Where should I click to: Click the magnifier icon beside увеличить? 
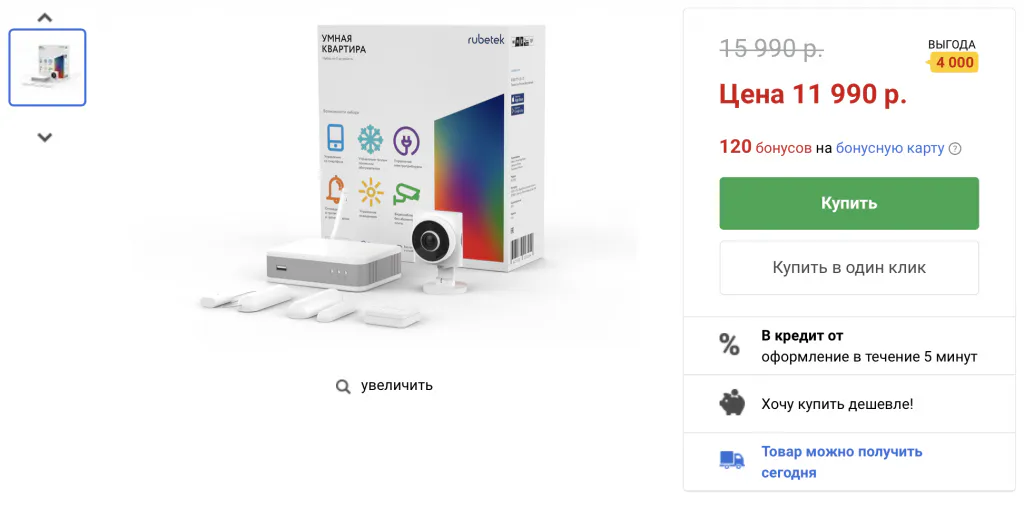click(343, 386)
